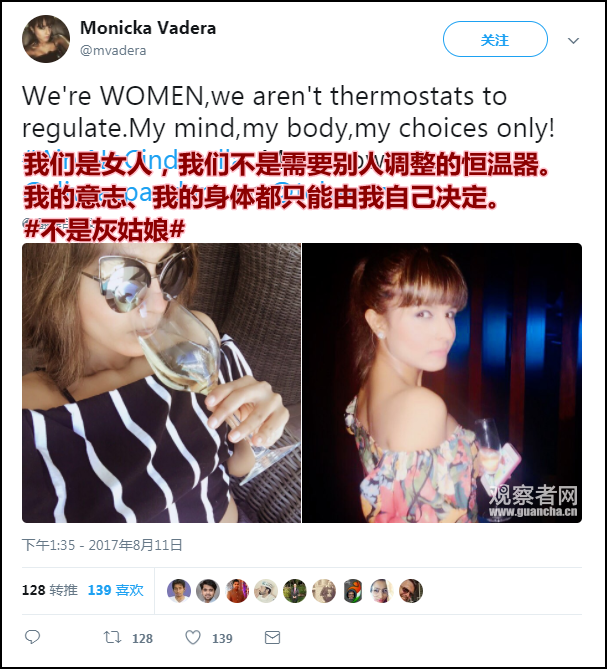The width and height of the screenshot is (607, 669).
Task: Open the left photo with wine glass
Action: (x=162, y=383)
